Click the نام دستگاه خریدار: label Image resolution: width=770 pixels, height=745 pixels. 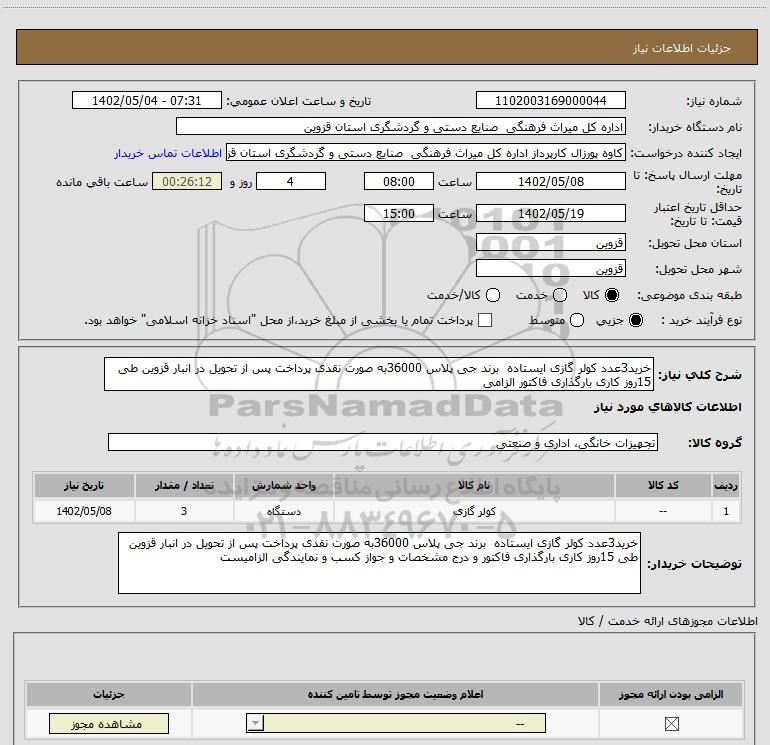pyautogui.click(x=695, y=127)
